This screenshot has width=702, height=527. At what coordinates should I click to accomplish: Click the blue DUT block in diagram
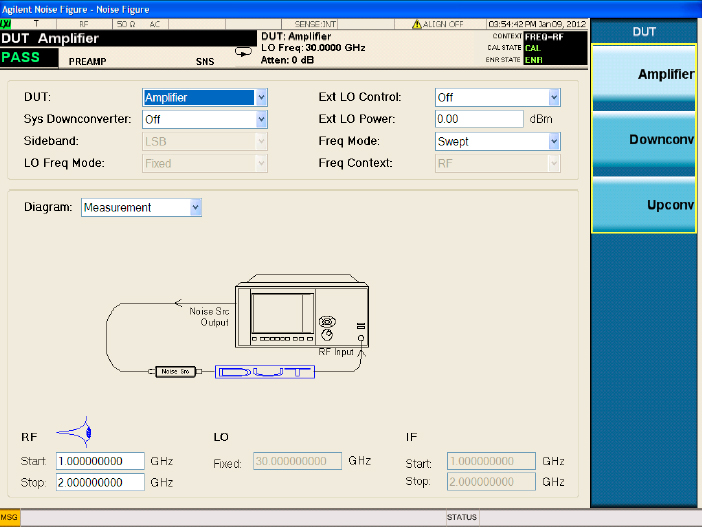click(x=265, y=372)
